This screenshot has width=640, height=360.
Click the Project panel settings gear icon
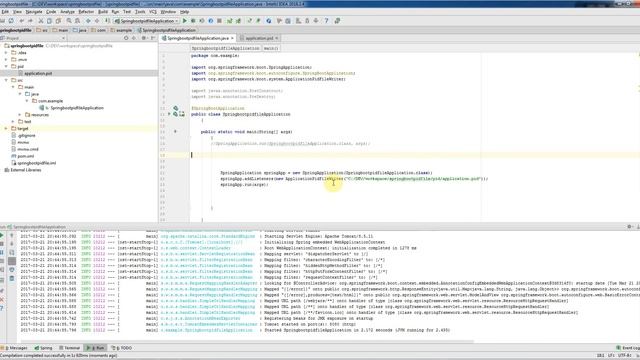(143, 38)
